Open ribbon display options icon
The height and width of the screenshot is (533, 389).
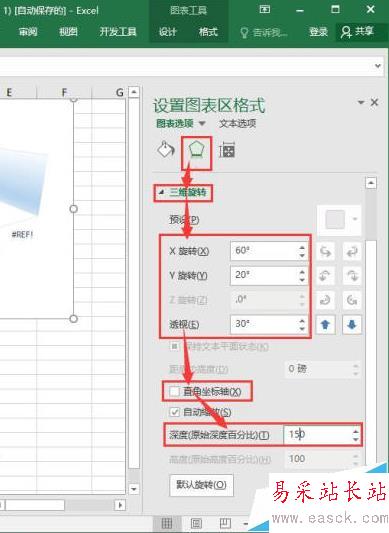[265, 9]
